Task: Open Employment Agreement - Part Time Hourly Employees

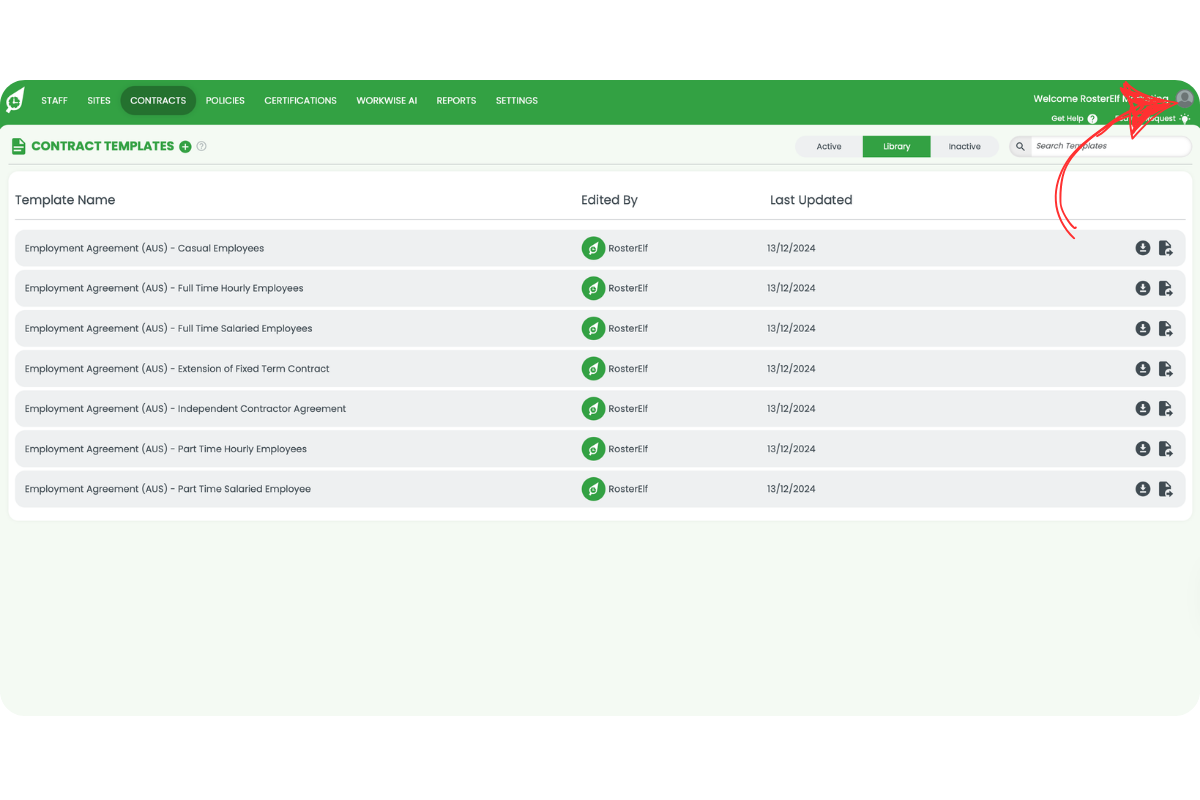Action: (x=166, y=449)
